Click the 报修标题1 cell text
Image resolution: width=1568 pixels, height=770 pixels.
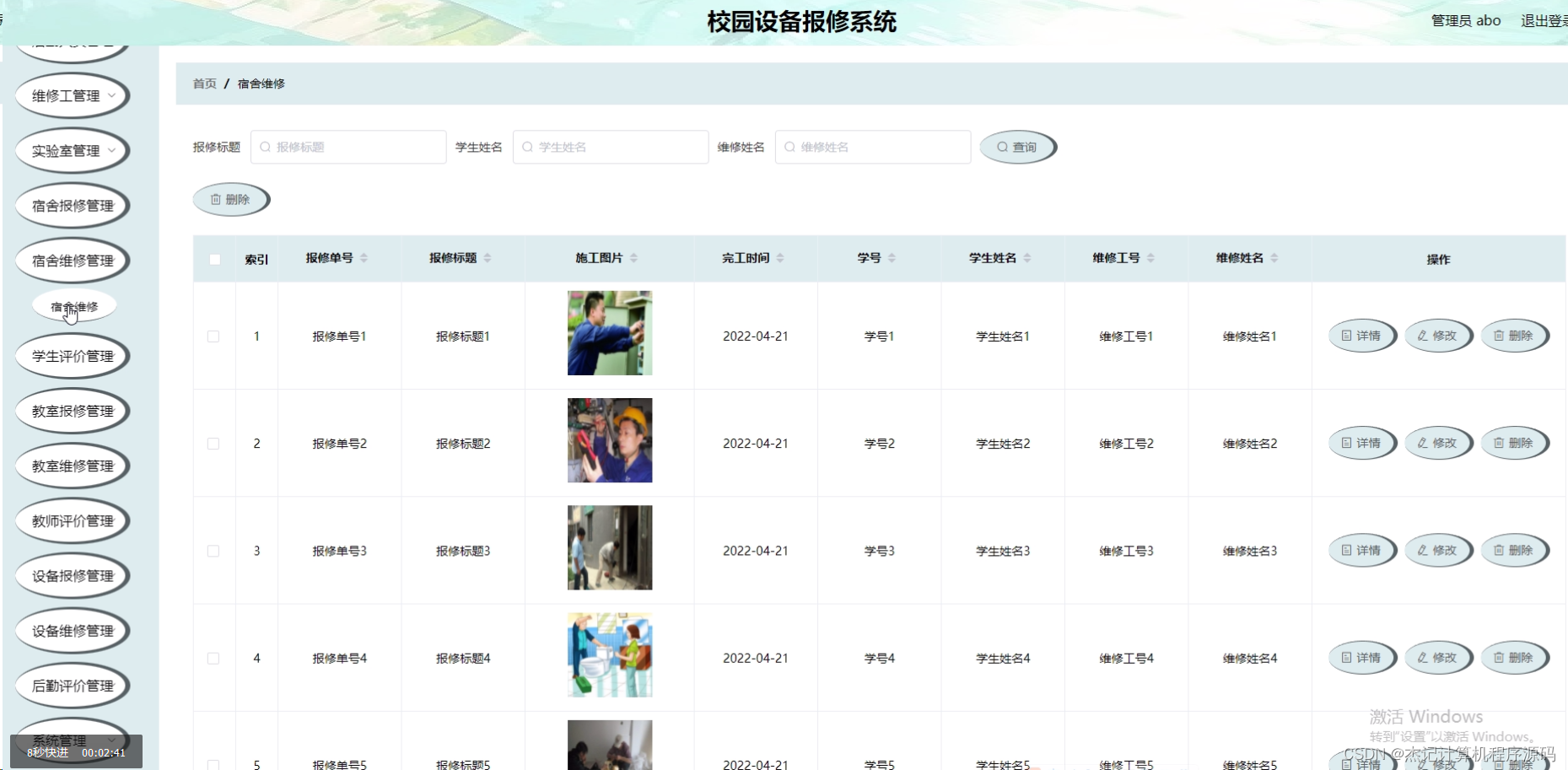click(x=463, y=337)
